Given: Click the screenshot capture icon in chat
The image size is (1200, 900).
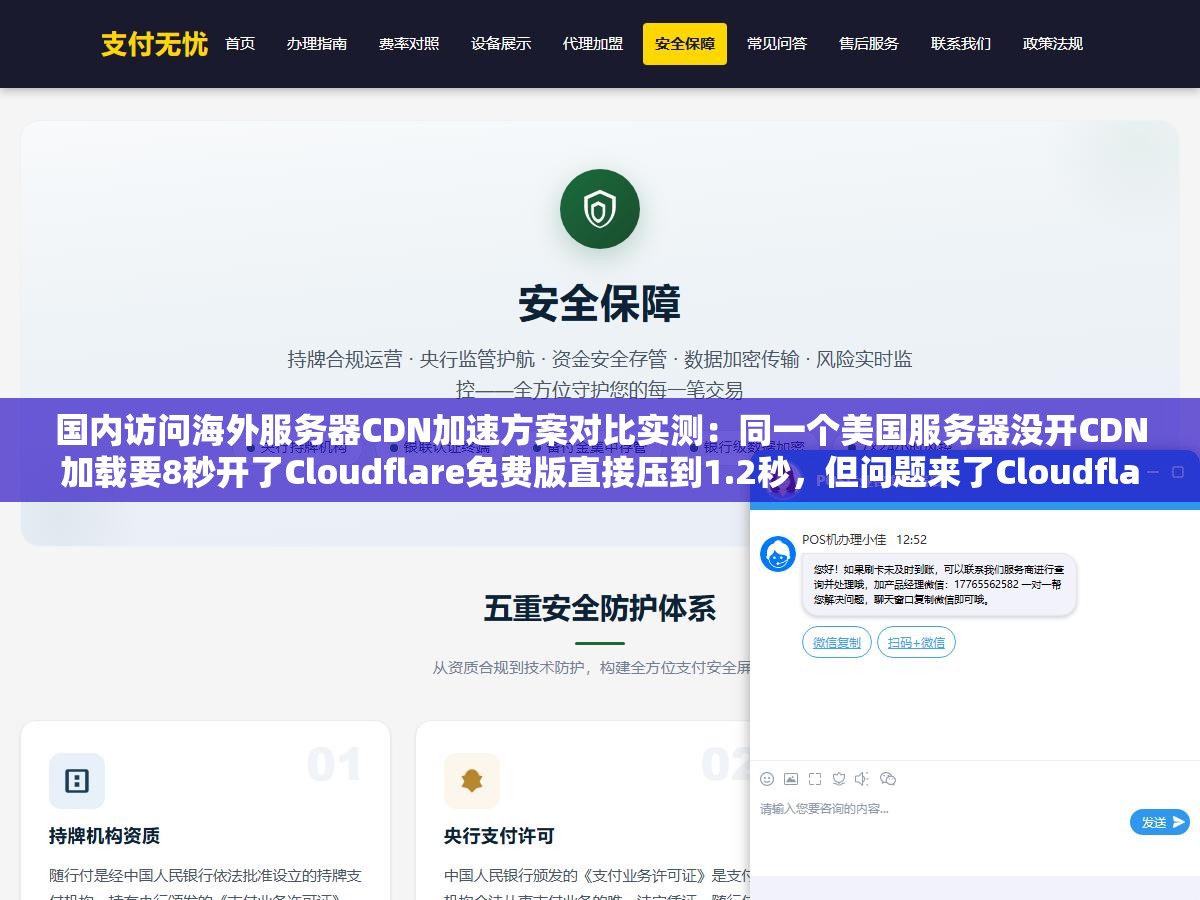Looking at the screenshot, I should coord(815,779).
